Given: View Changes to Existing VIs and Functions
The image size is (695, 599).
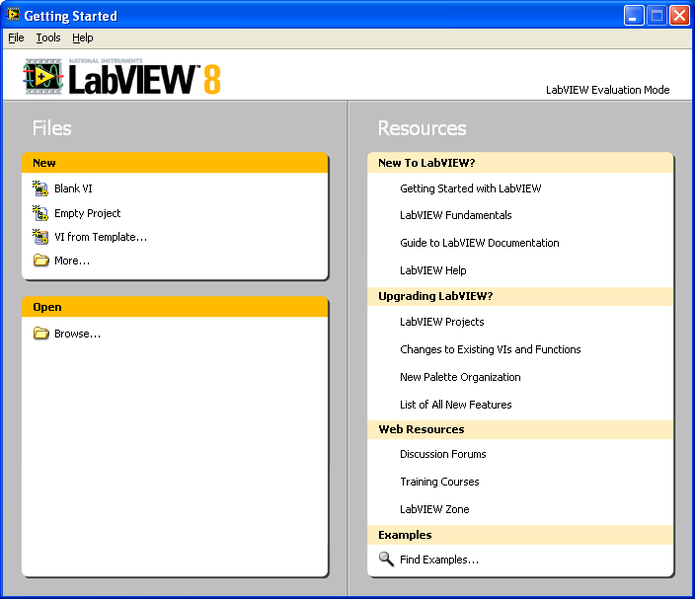Looking at the screenshot, I should [x=490, y=349].
